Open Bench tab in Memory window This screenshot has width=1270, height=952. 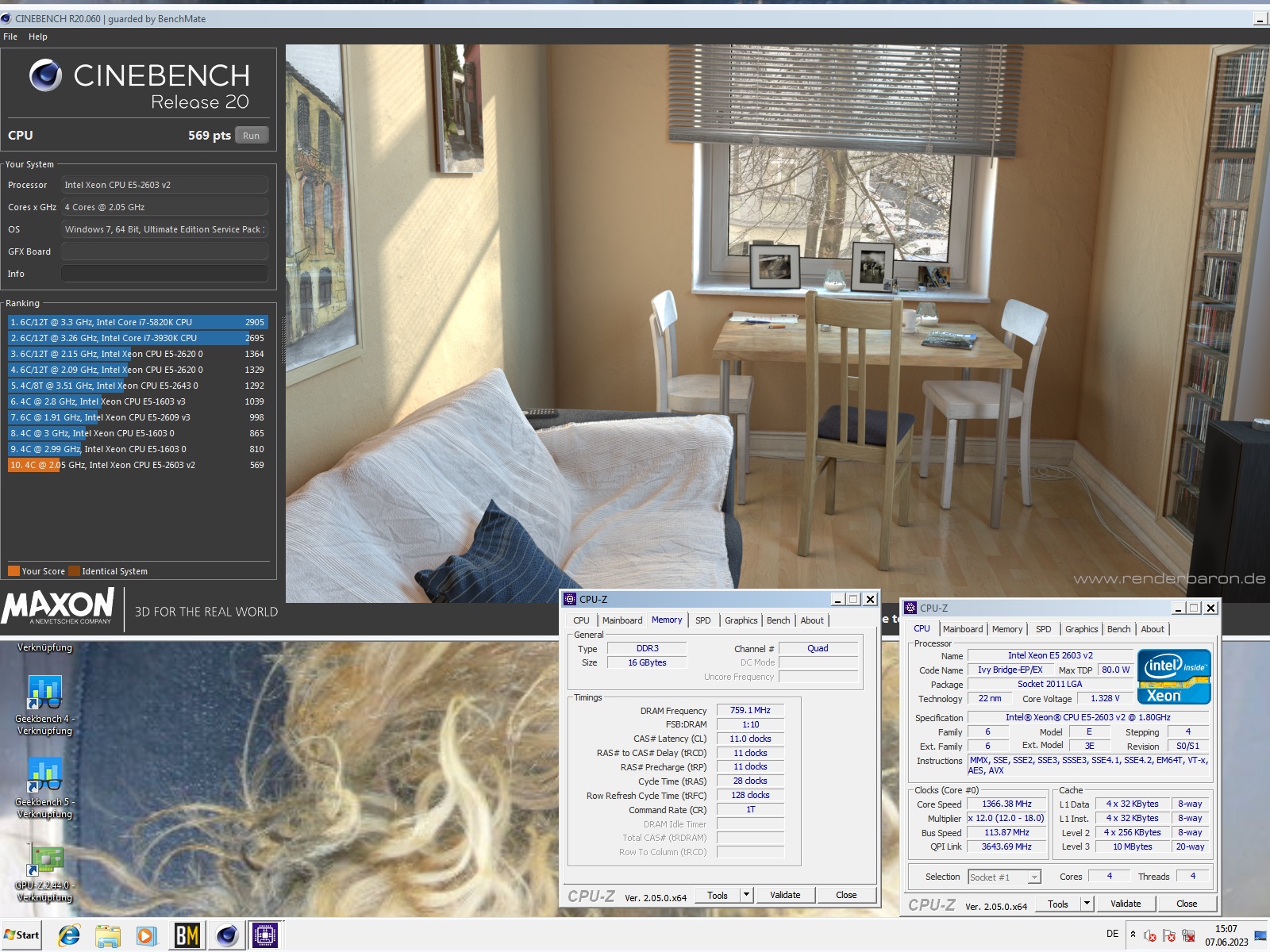(x=779, y=620)
